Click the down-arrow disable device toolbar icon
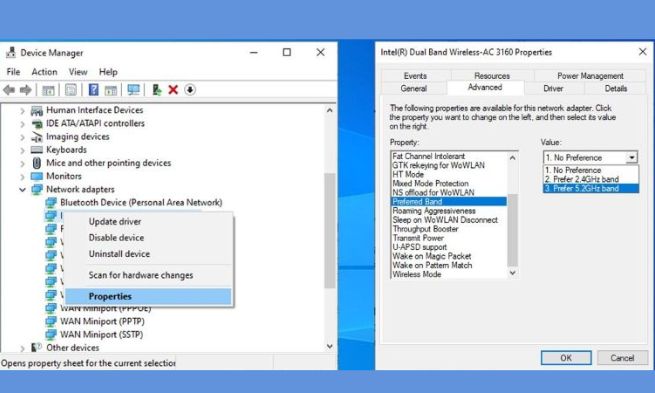 pyautogui.click(x=190, y=90)
